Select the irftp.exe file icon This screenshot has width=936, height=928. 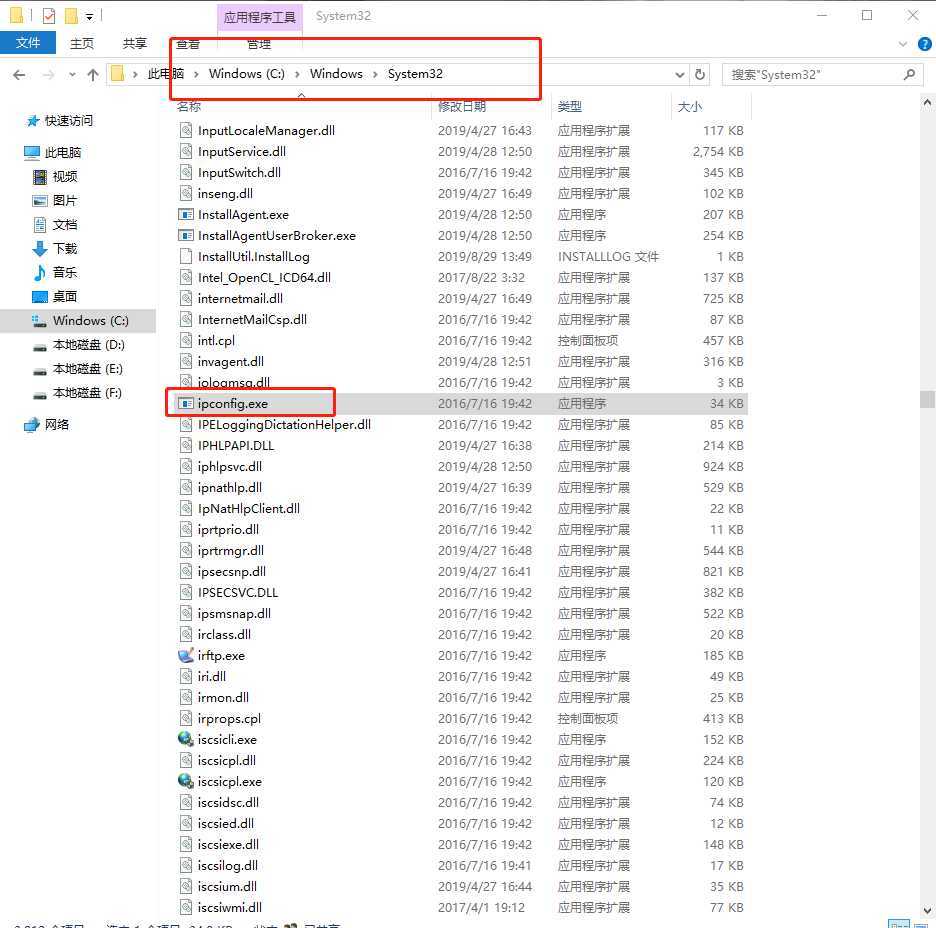click(186, 656)
